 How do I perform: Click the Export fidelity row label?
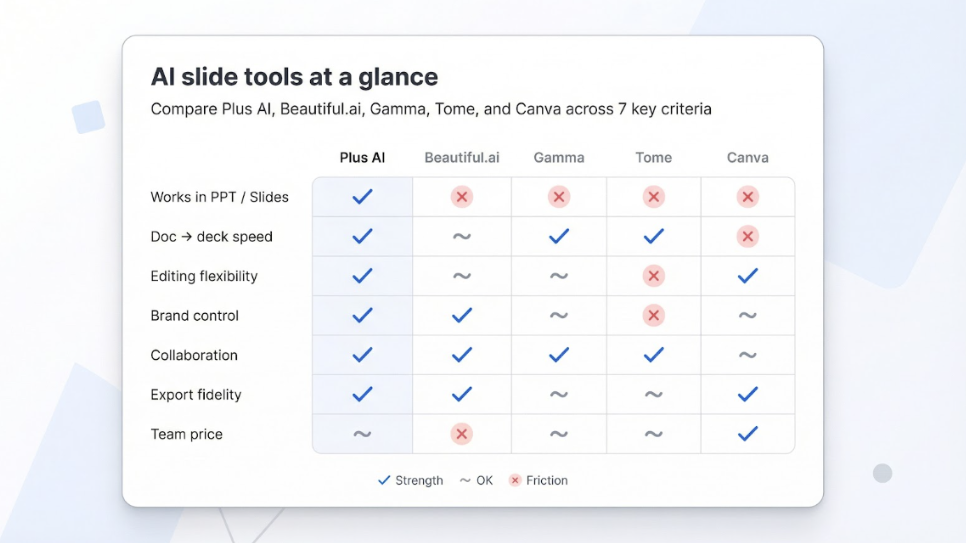coord(196,395)
